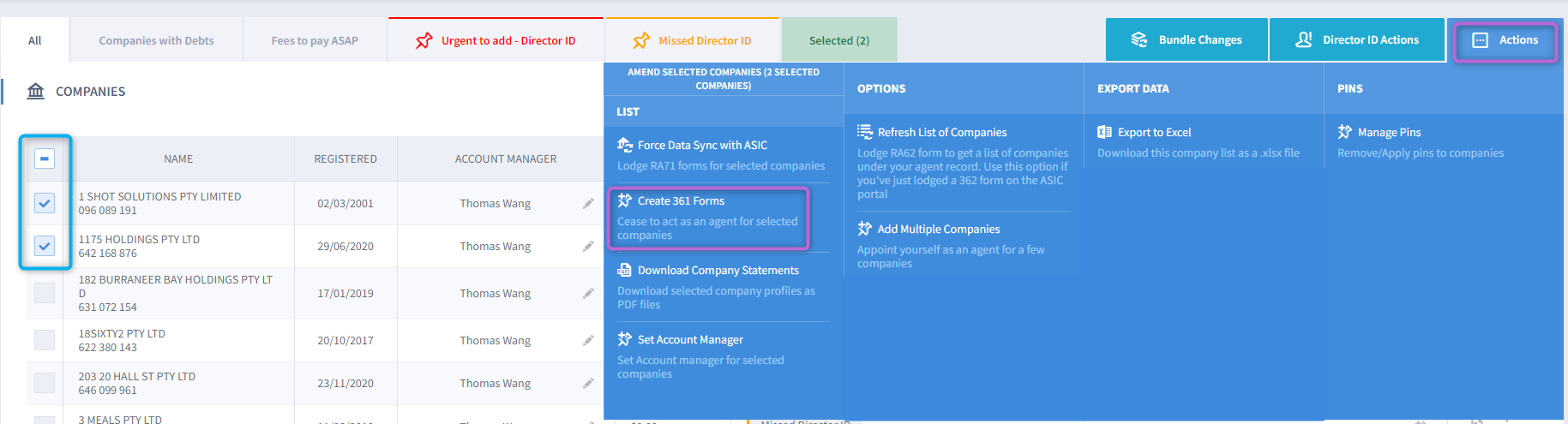Switch to Companies with Debts tab
This screenshot has height=424, width=1568.
(156, 40)
